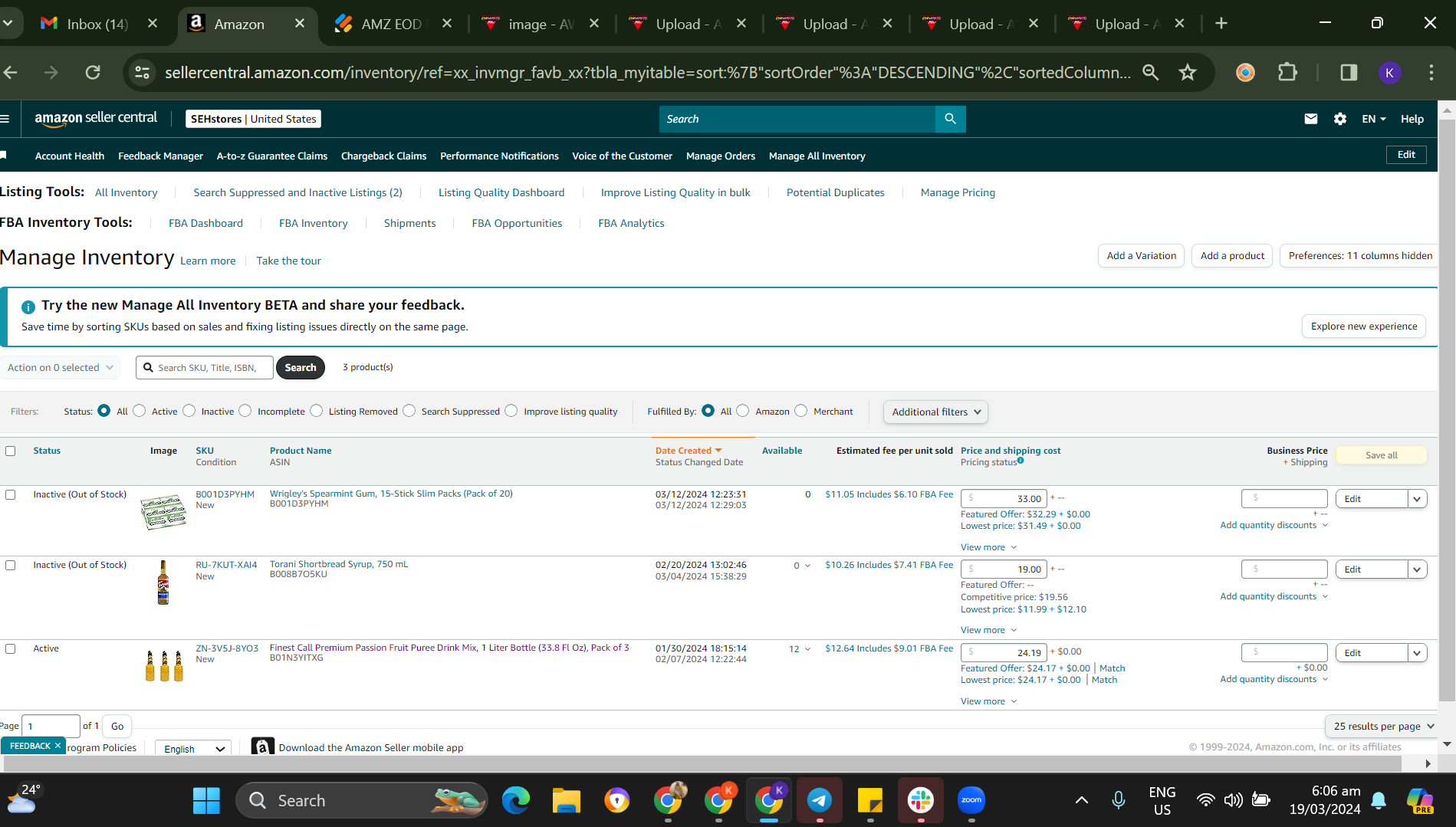Viewport: 1456px width, 827px height.
Task: Click the Chrome profile avatar K
Action: 1389,72
